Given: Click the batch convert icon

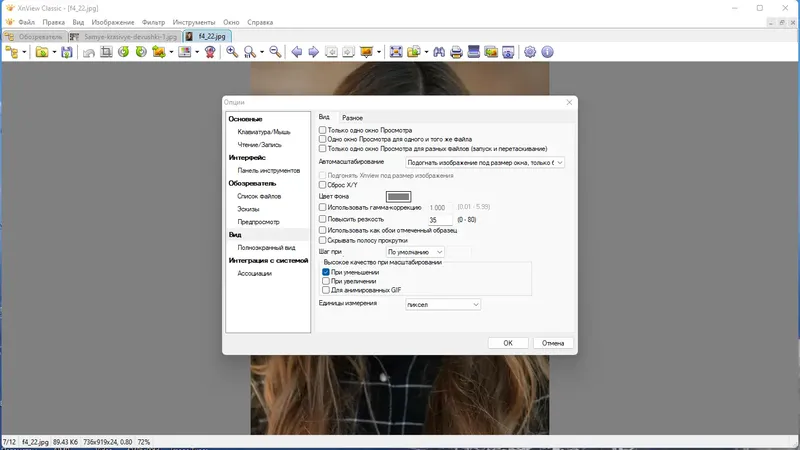Looking at the screenshot, I should tap(414, 52).
